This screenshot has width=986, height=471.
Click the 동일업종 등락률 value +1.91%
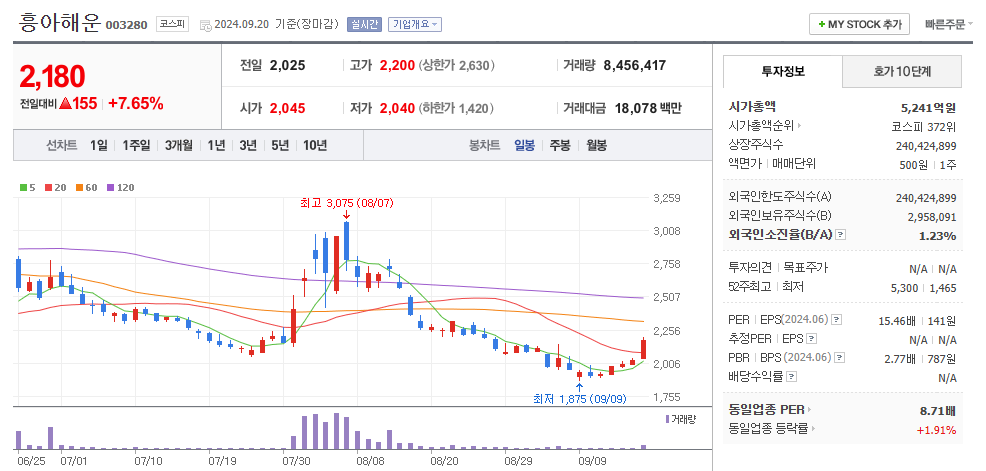click(x=936, y=430)
